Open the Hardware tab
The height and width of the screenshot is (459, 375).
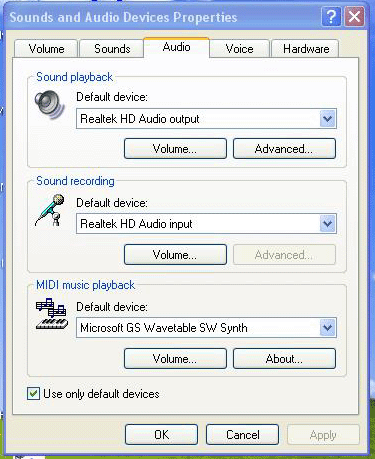click(x=306, y=49)
